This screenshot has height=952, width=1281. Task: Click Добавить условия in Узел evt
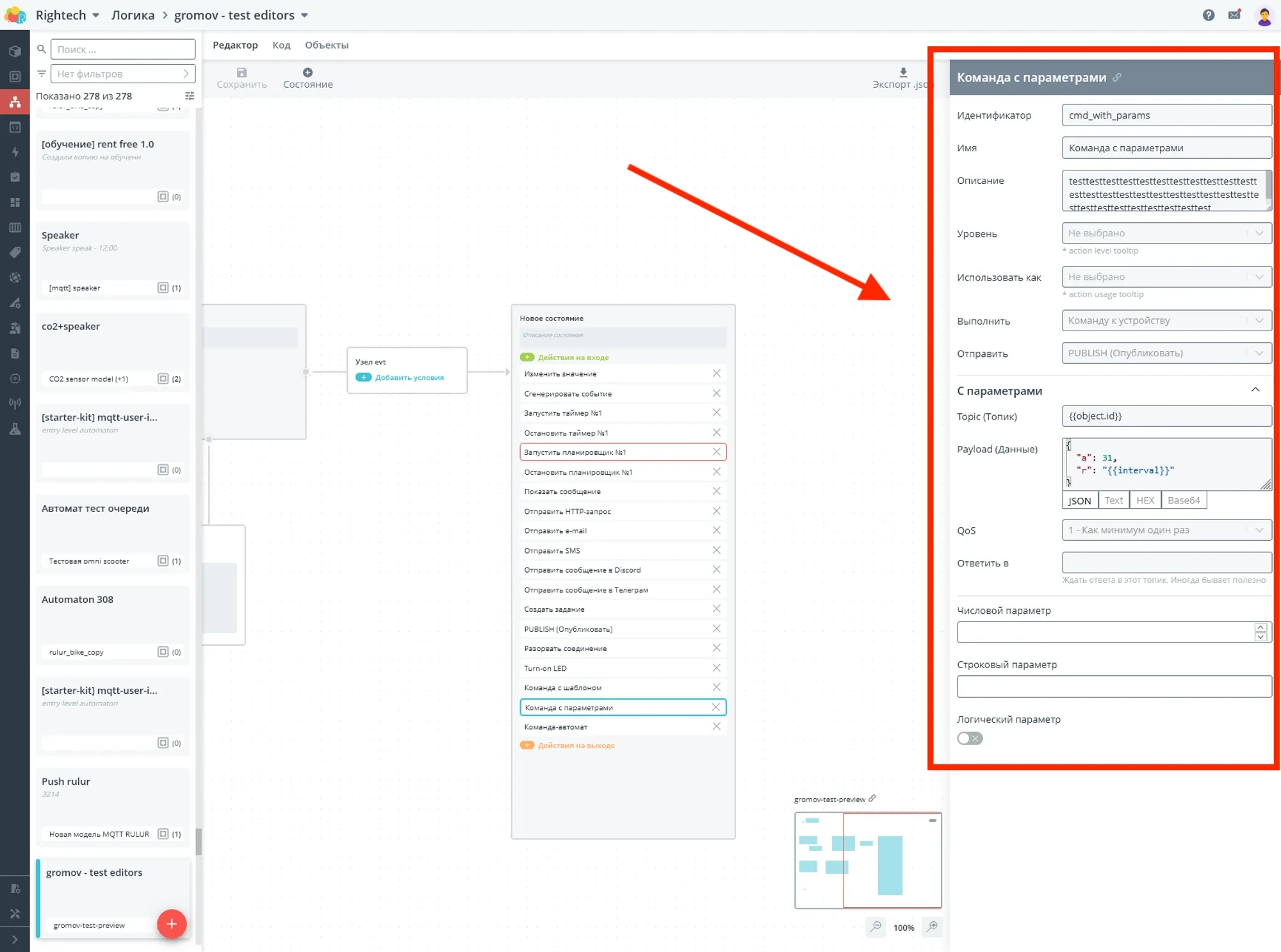[x=409, y=377]
